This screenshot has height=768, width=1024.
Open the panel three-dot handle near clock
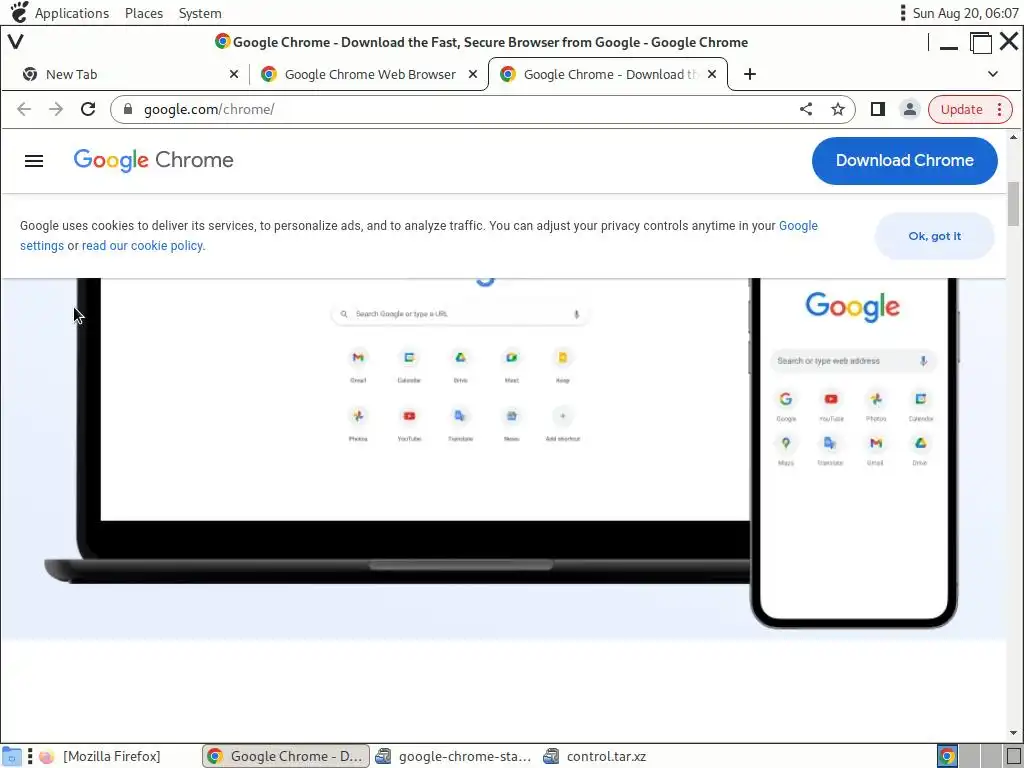click(x=903, y=12)
